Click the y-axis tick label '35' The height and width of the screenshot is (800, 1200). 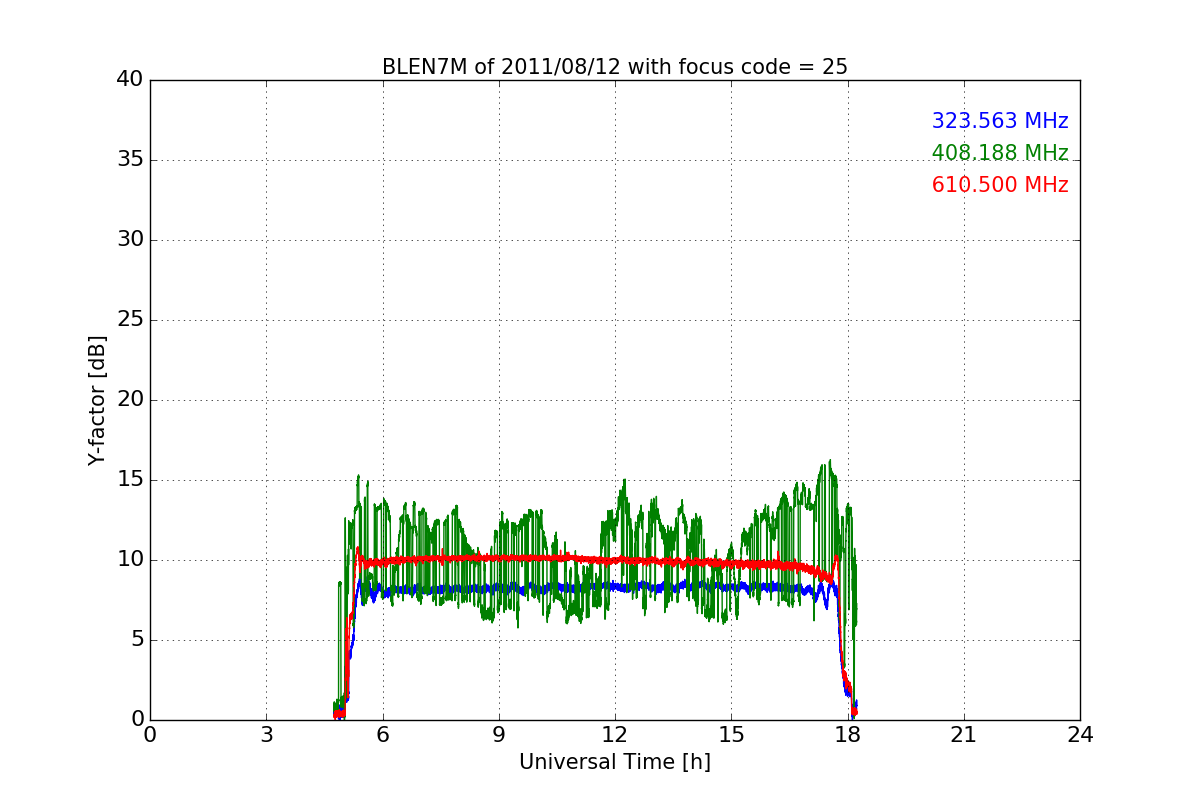tap(129, 160)
